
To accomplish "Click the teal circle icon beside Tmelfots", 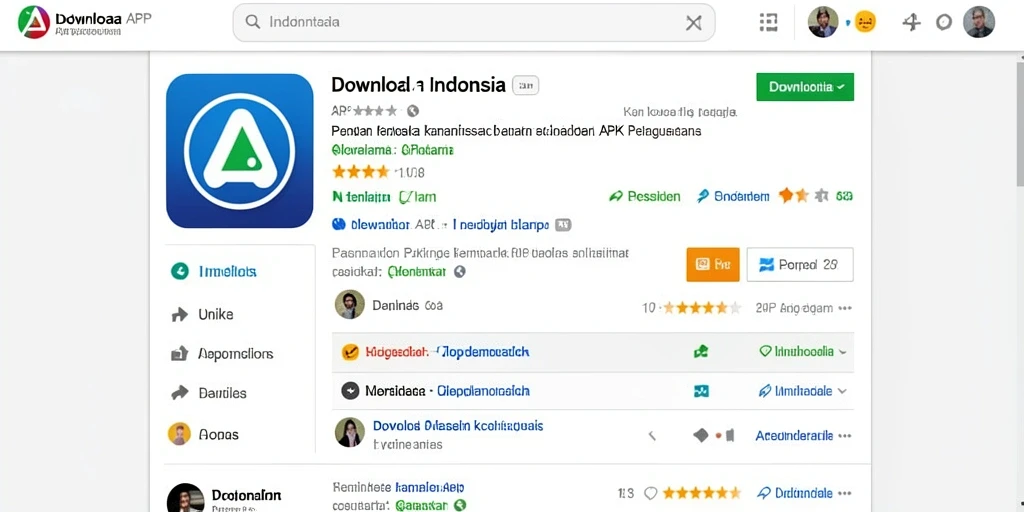I will (x=179, y=272).
